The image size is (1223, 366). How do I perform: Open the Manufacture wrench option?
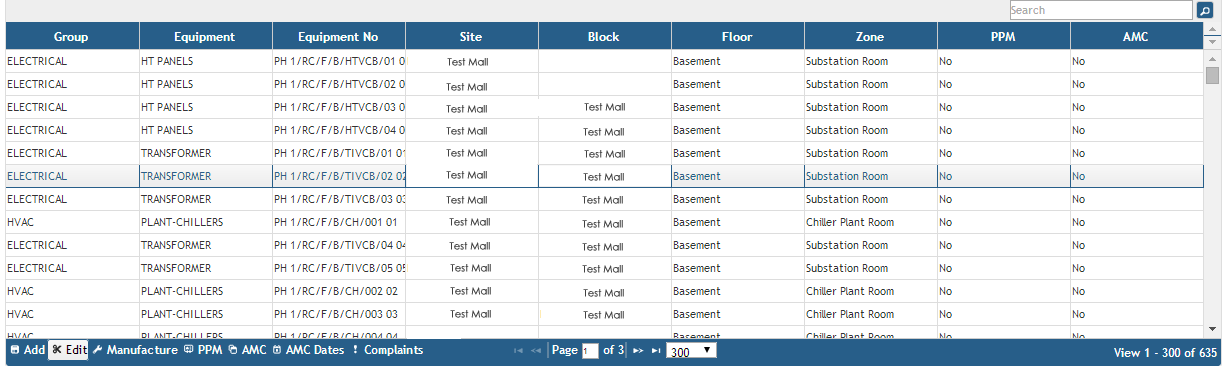tap(135, 350)
